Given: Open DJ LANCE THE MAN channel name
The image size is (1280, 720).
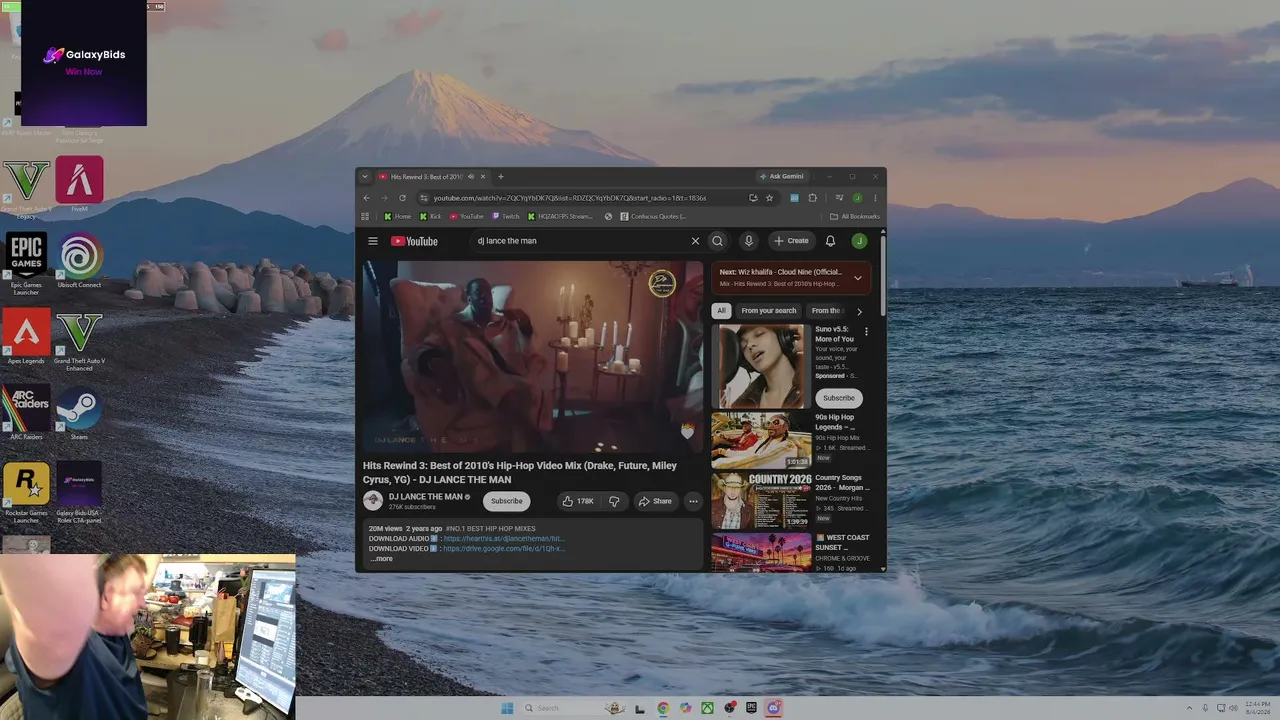Looking at the screenshot, I should click(x=426, y=497).
